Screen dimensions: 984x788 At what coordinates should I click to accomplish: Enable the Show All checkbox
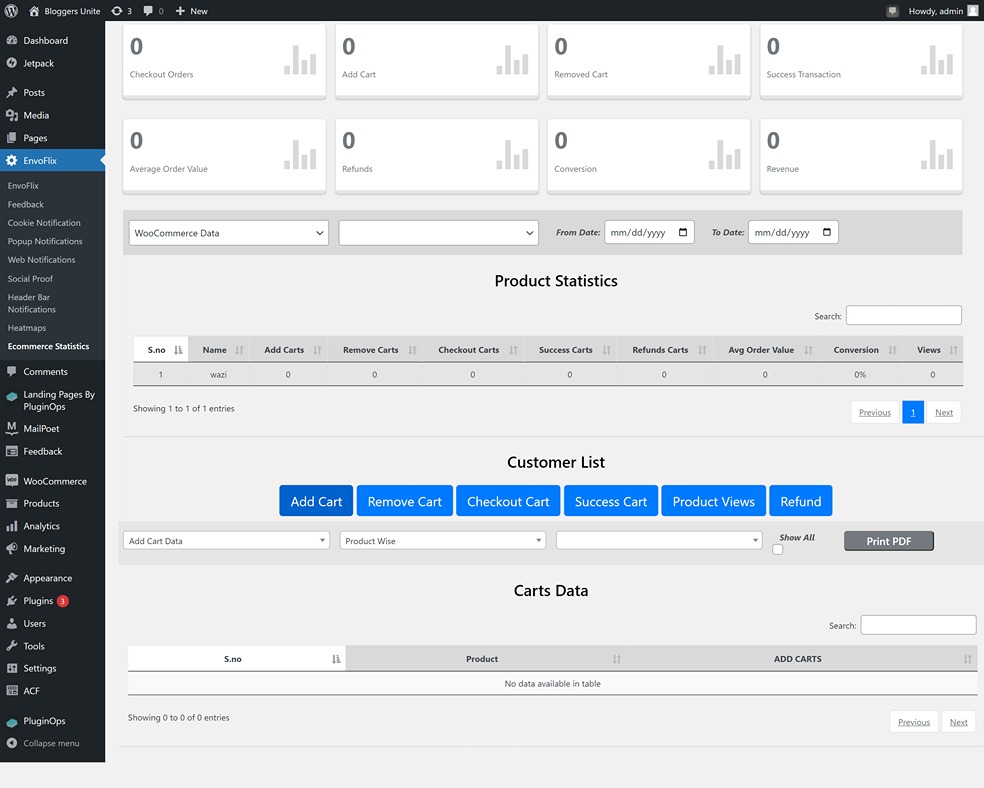coord(777,549)
